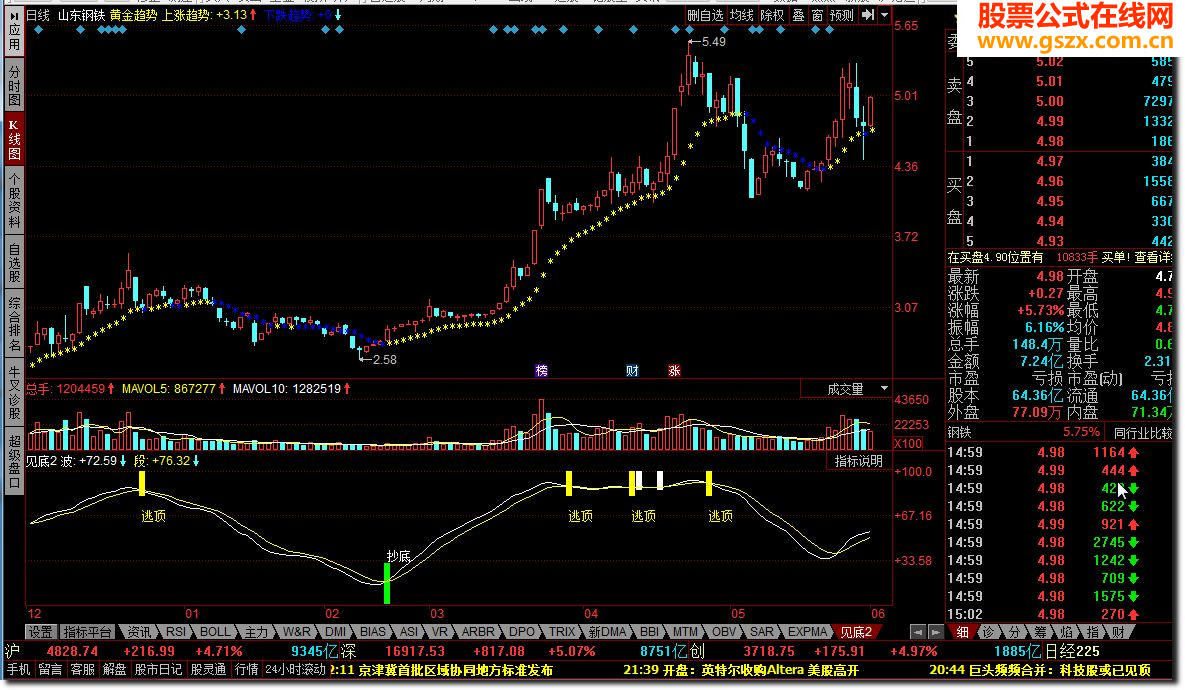Switch to the BOLL indicator tab

click(215, 632)
